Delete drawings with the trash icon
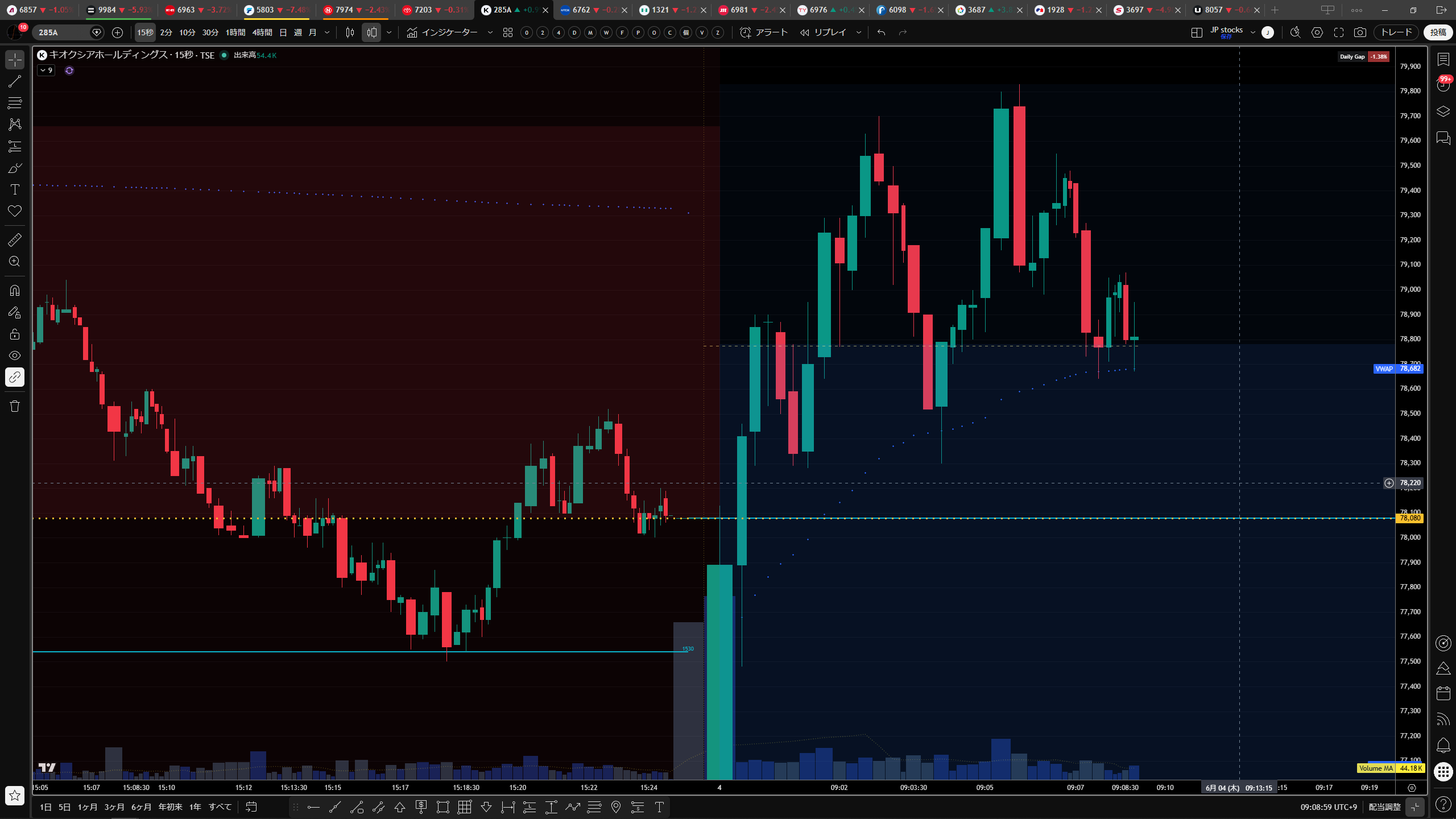Viewport: 1456px width, 819px height. click(x=15, y=406)
